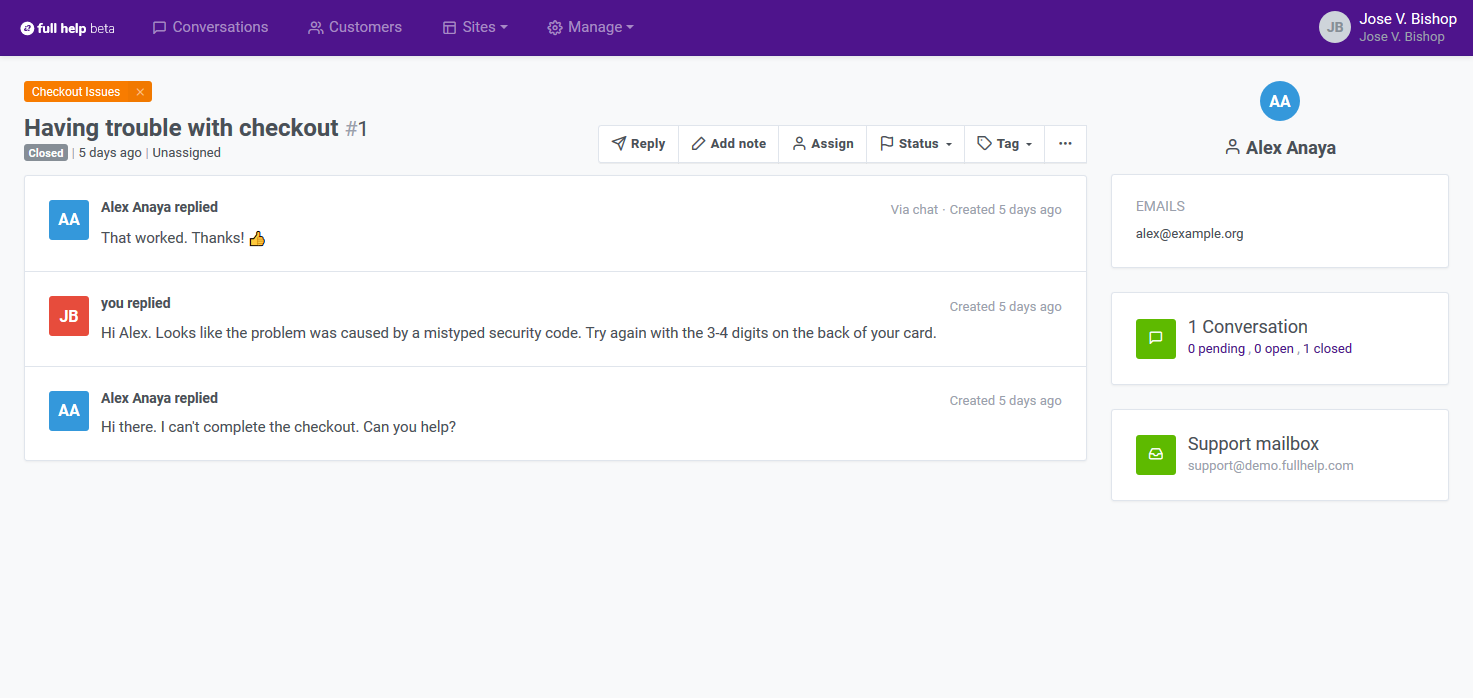Image resolution: width=1473 pixels, height=698 pixels.
Task: Click the EMAILS section label
Action: click(x=1161, y=206)
